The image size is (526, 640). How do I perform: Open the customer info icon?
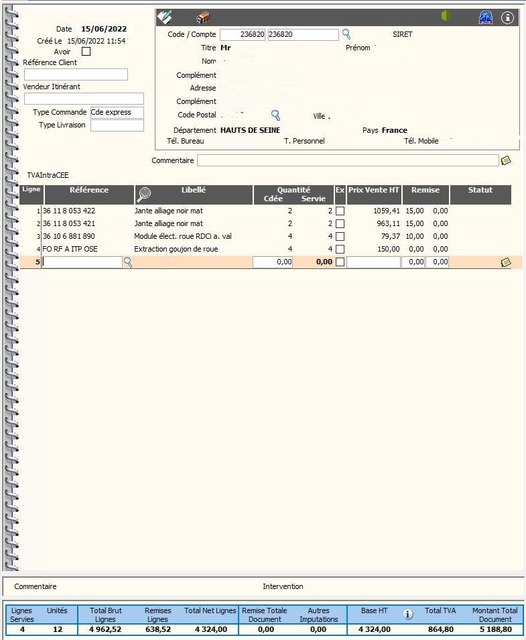pyautogui.click(x=507, y=18)
